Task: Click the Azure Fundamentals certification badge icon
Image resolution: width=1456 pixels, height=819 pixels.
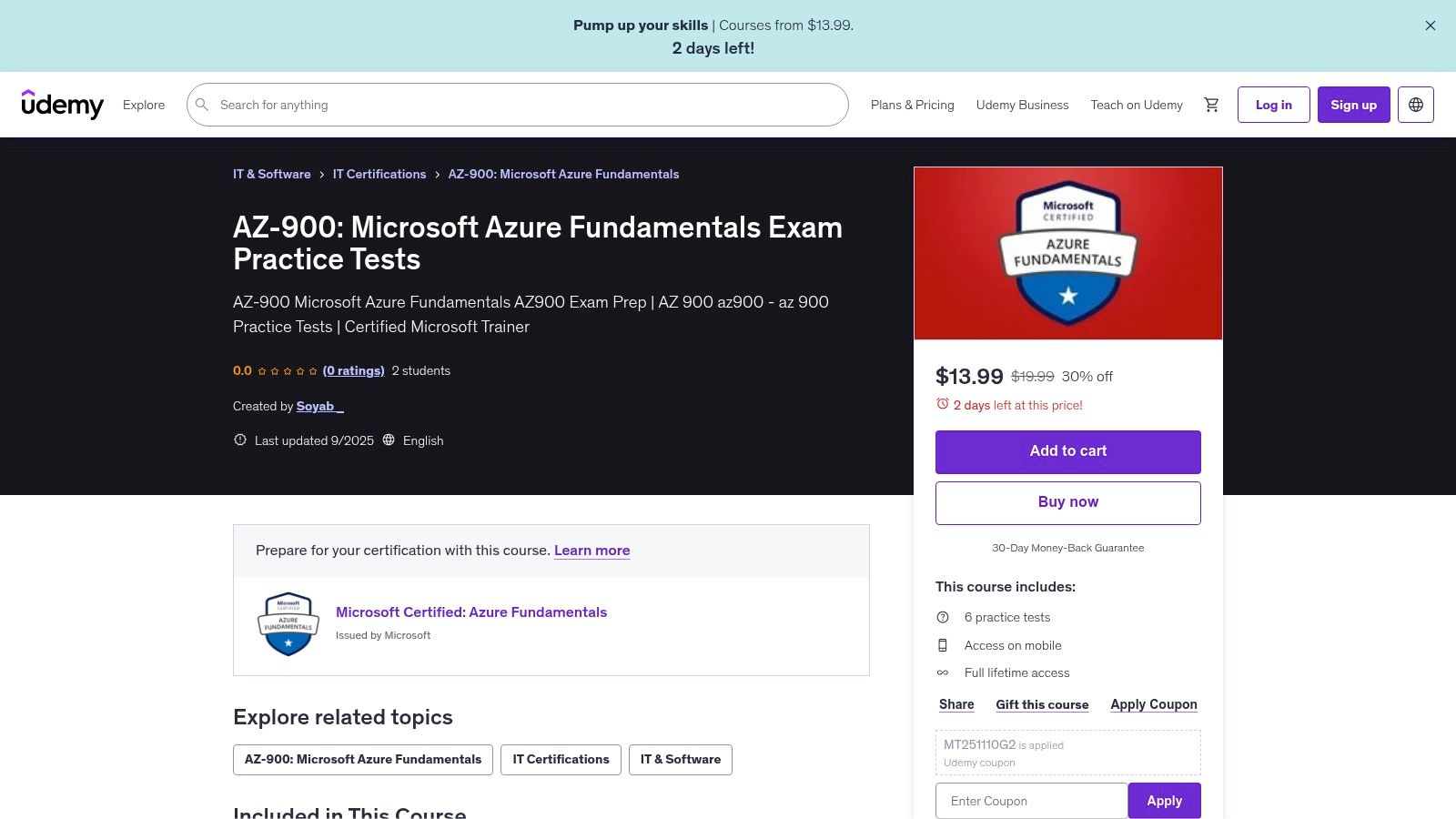Action: 288,624
